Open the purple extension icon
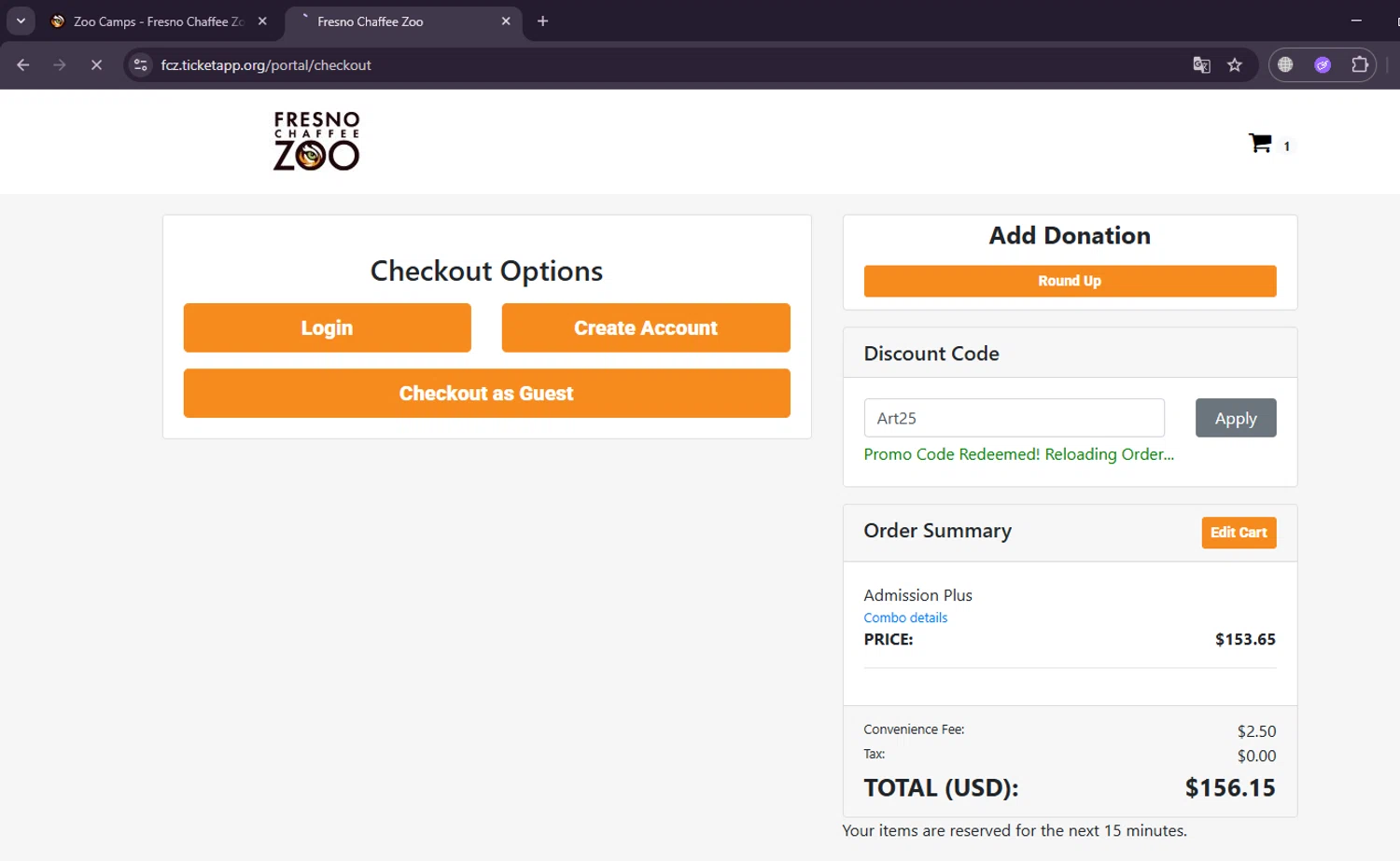This screenshot has width=1400, height=861. pyautogui.click(x=1323, y=64)
